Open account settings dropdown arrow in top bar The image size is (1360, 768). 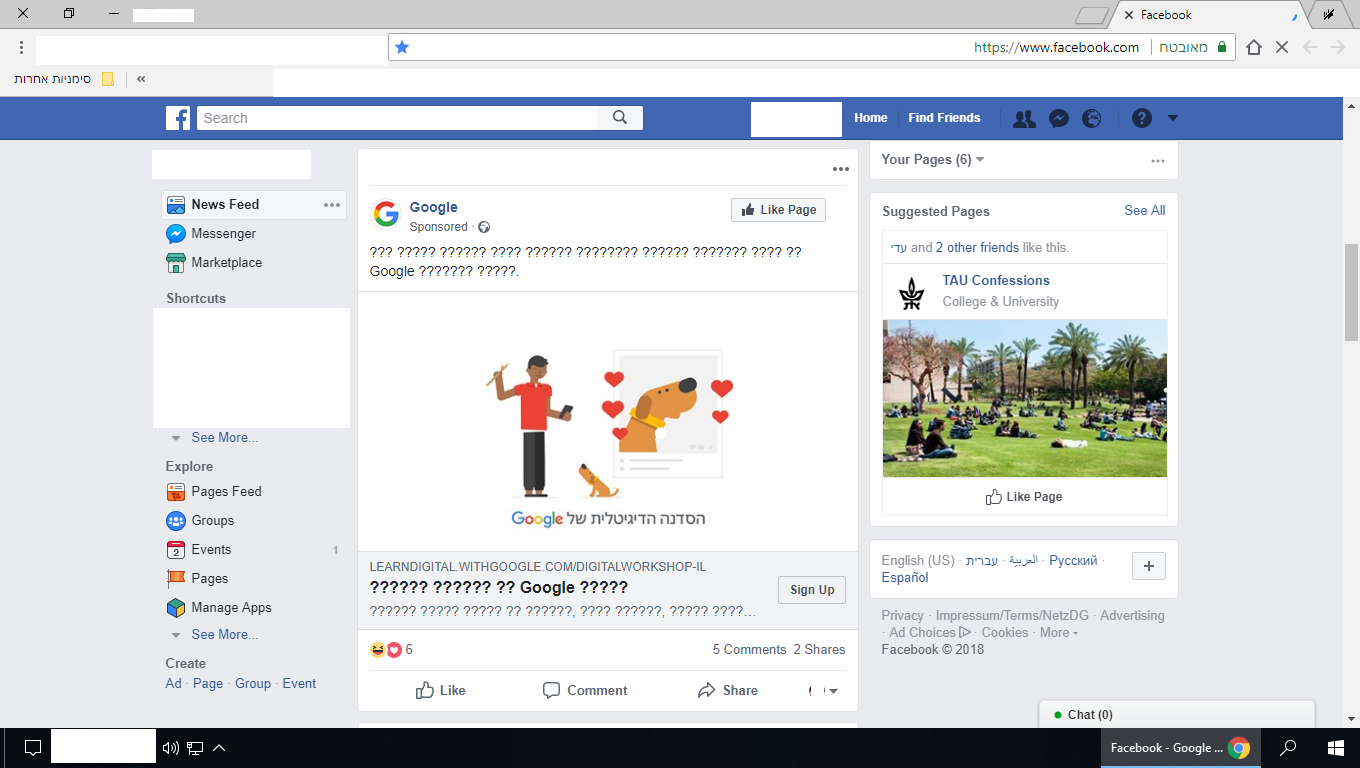1173,118
